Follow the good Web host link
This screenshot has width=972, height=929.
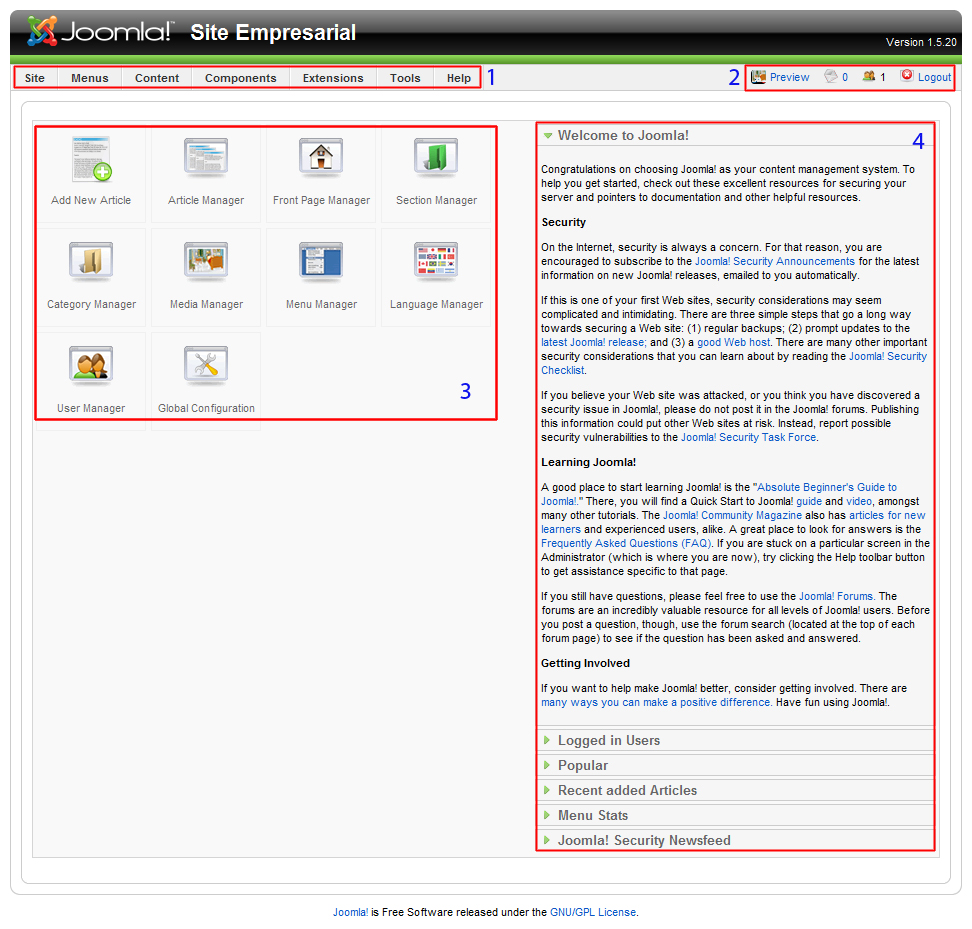(733, 342)
